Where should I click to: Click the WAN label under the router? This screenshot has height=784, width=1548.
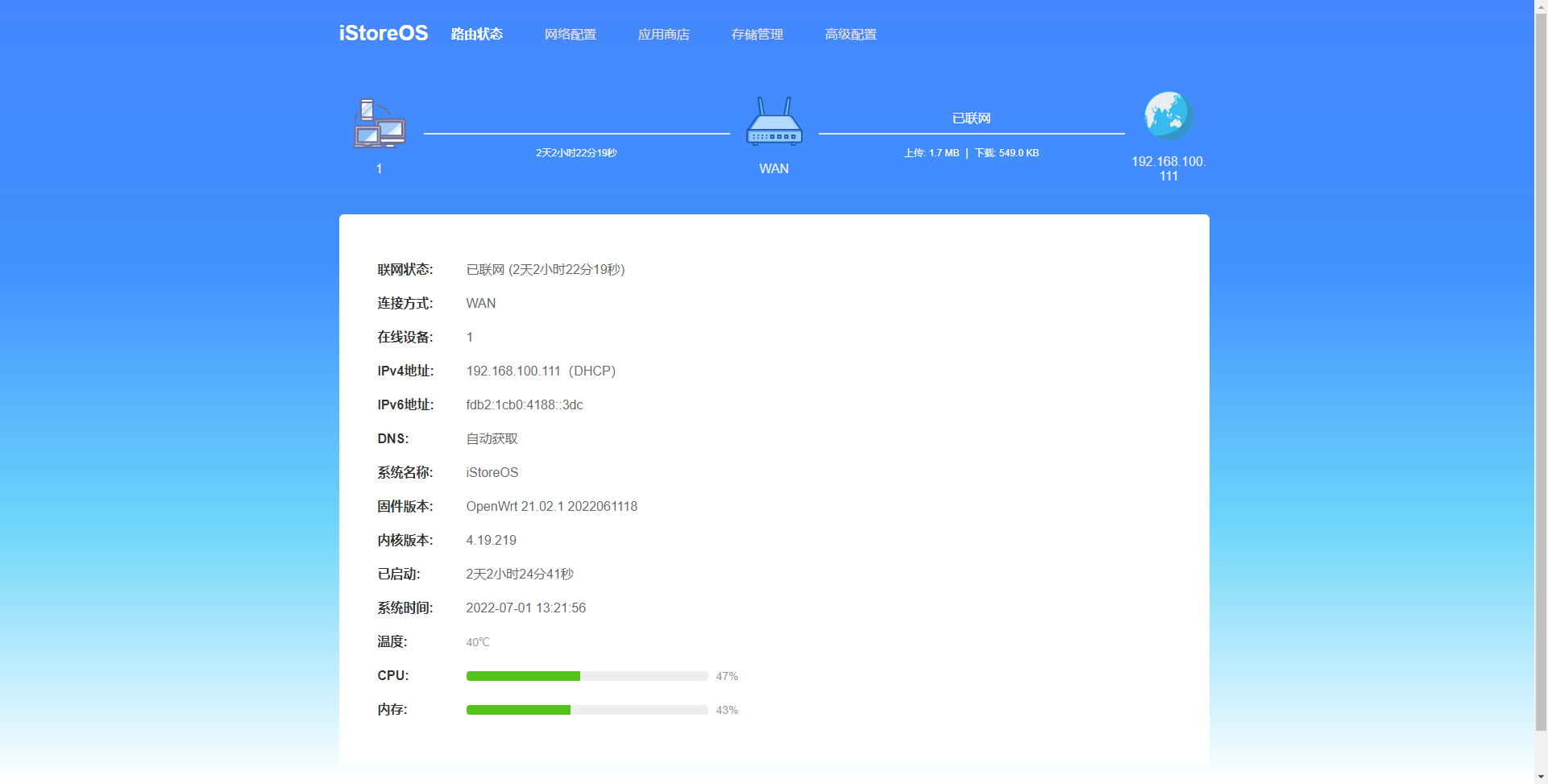774,168
